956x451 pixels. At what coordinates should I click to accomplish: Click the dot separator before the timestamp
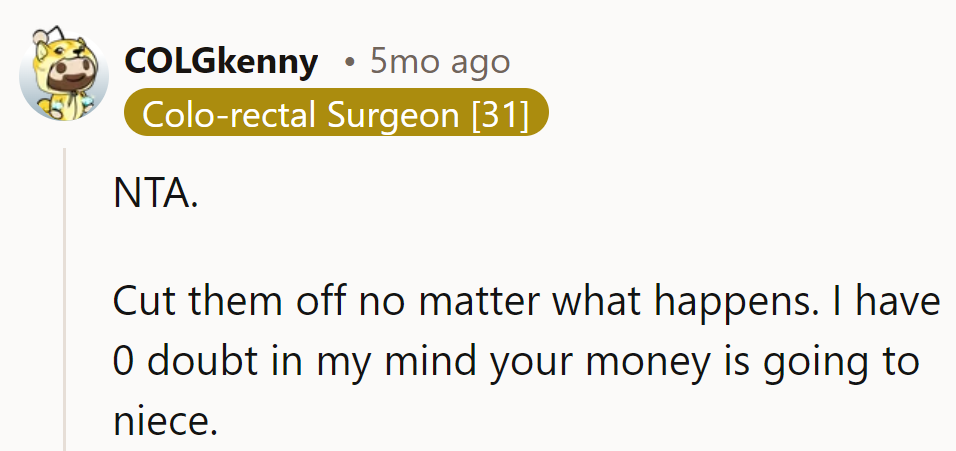(x=348, y=63)
